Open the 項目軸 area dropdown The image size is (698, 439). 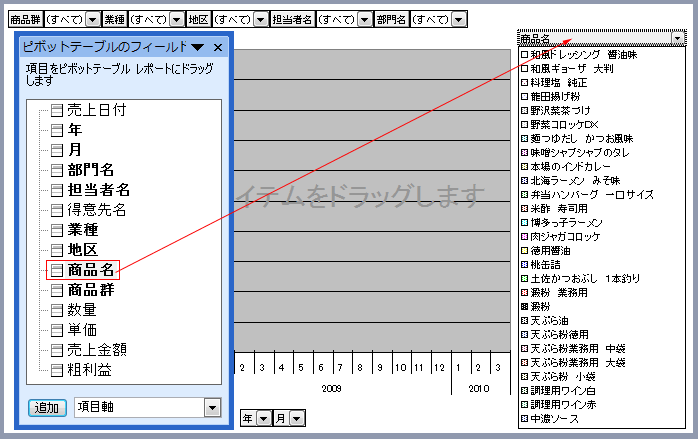(211, 407)
